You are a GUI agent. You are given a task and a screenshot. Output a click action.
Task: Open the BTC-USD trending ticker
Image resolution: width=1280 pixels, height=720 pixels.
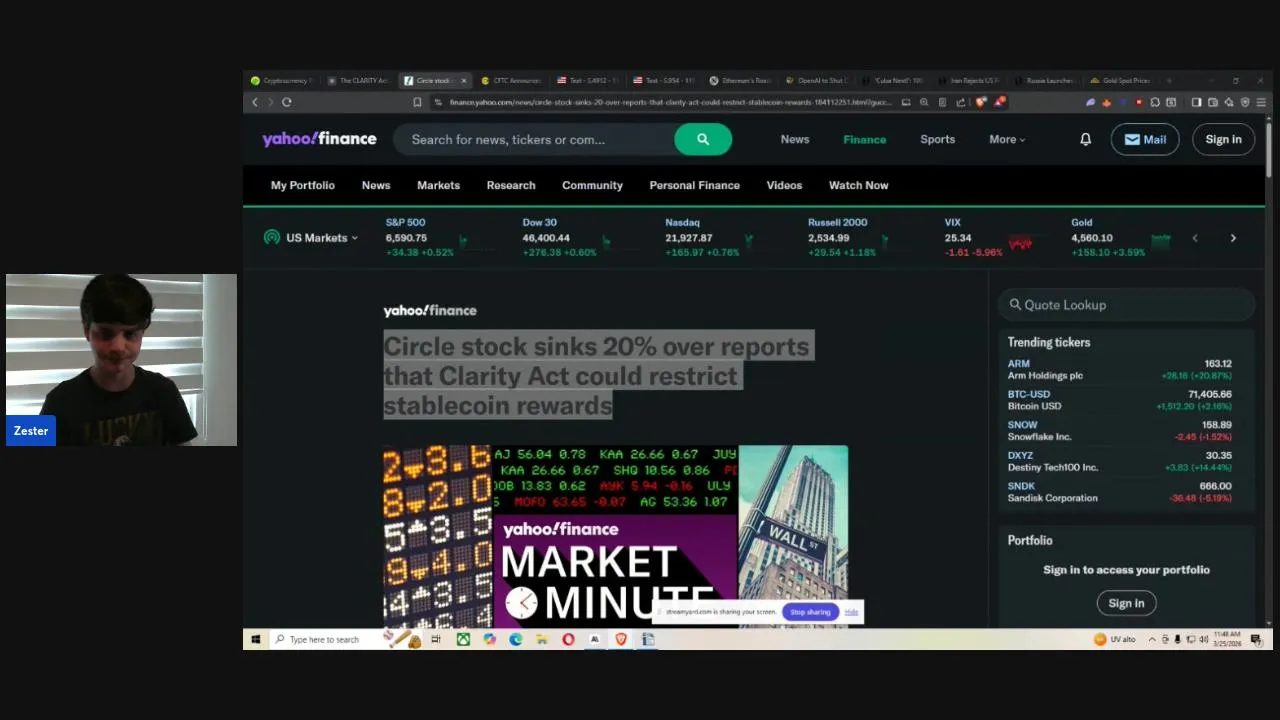pos(1119,400)
